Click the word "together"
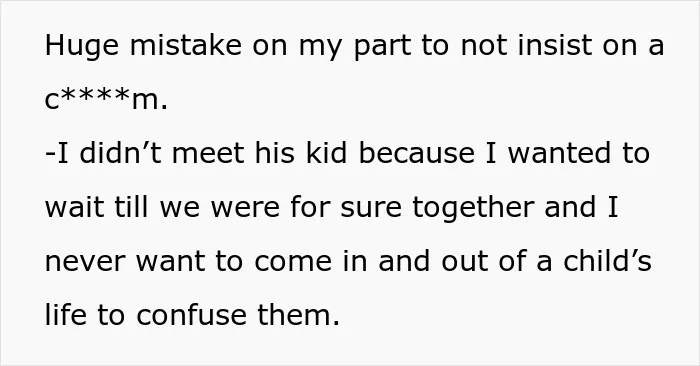Image resolution: width=700 pixels, height=366 pixels. [x=473, y=209]
